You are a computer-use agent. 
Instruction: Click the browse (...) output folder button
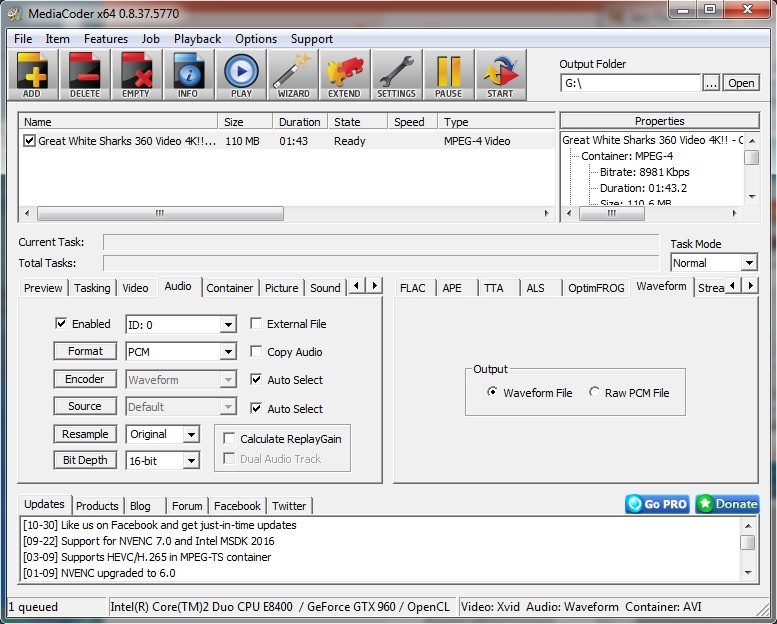click(711, 83)
